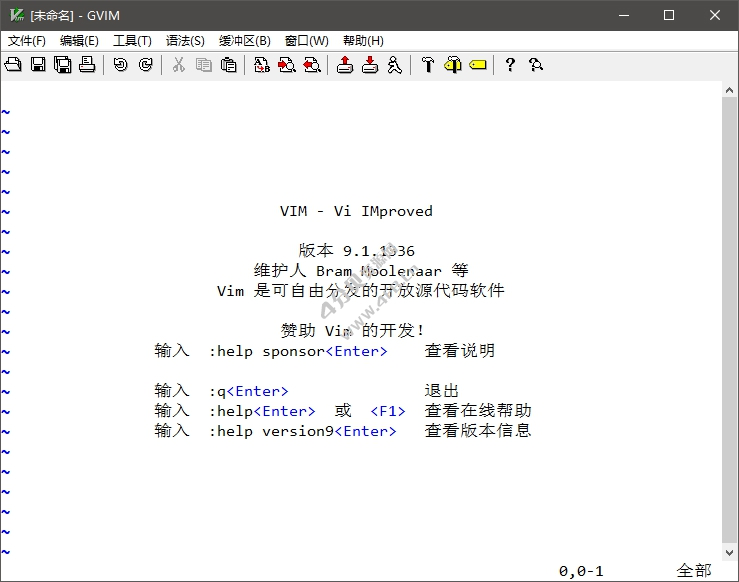Save the current file via floppy icon
Viewport: 739px width, 582px height.
(x=38, y=65)
